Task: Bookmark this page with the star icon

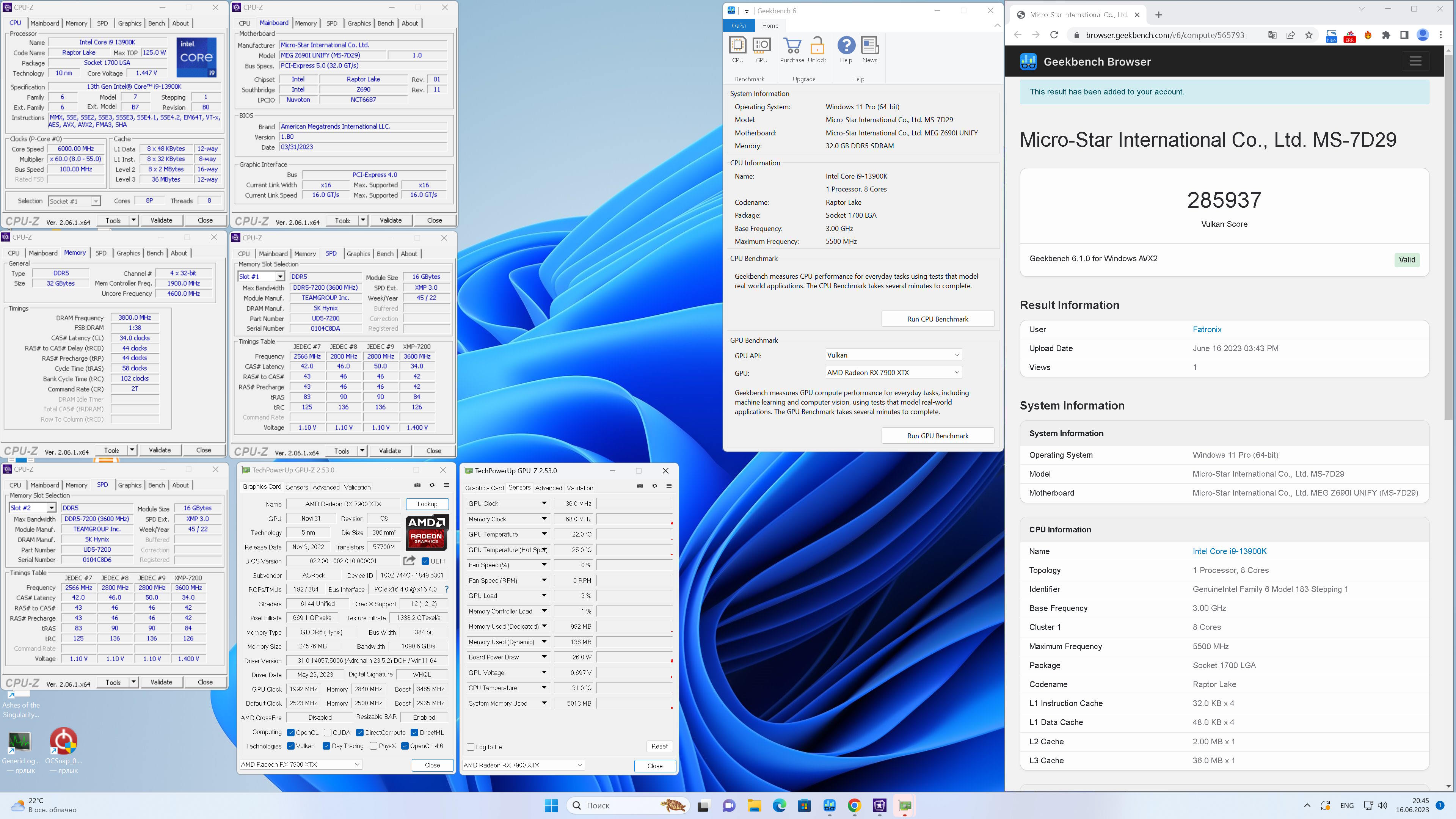Action: click(1309, 35)
